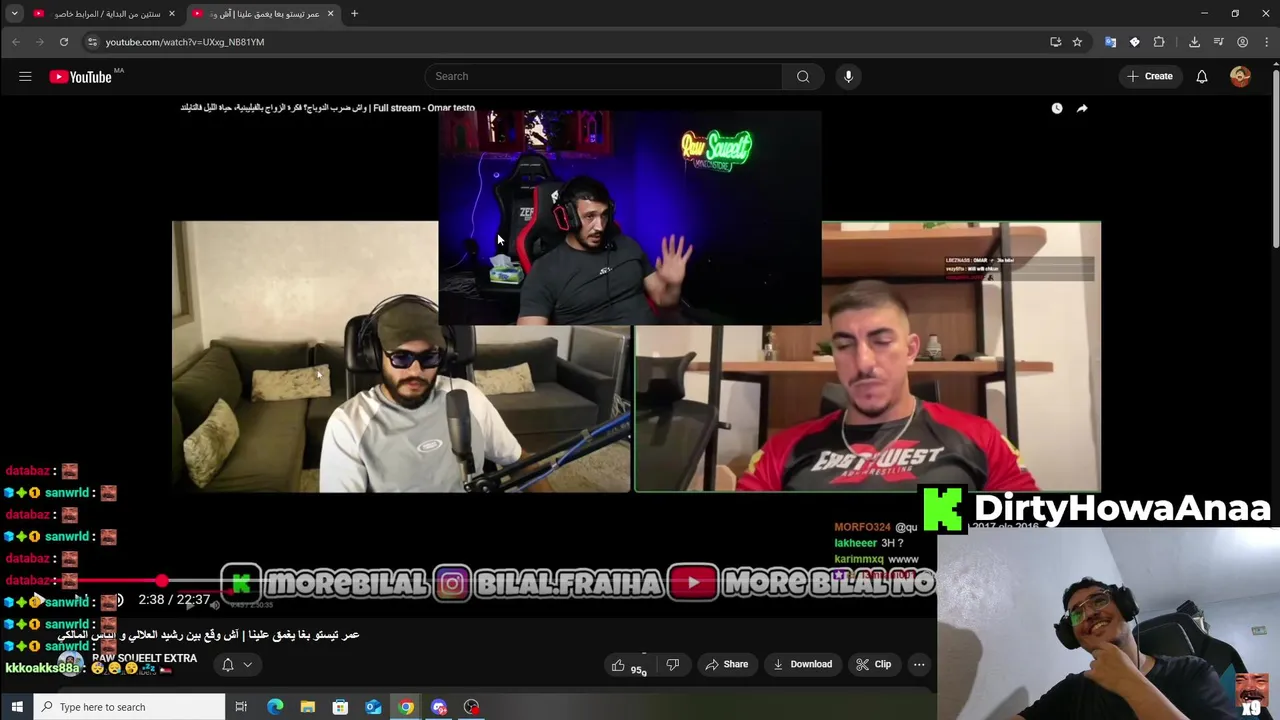
Task: Go to YouTube home via logo
Action: 80,77
